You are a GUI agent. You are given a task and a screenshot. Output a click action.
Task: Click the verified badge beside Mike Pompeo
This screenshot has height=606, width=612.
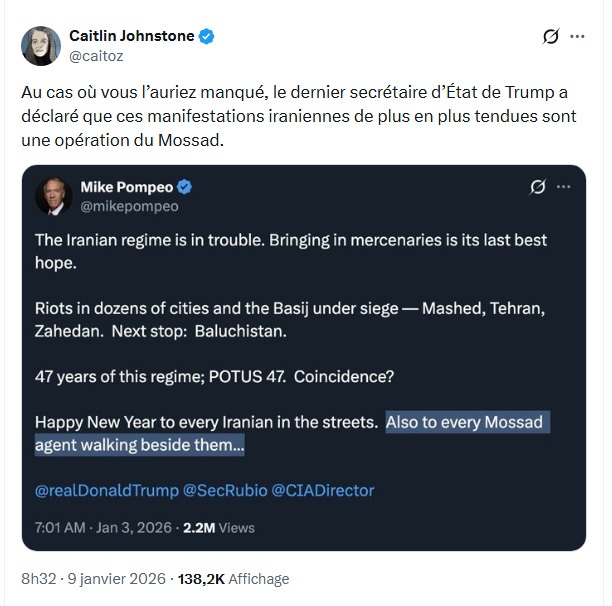pyautogui.click(x=185, y=187)
